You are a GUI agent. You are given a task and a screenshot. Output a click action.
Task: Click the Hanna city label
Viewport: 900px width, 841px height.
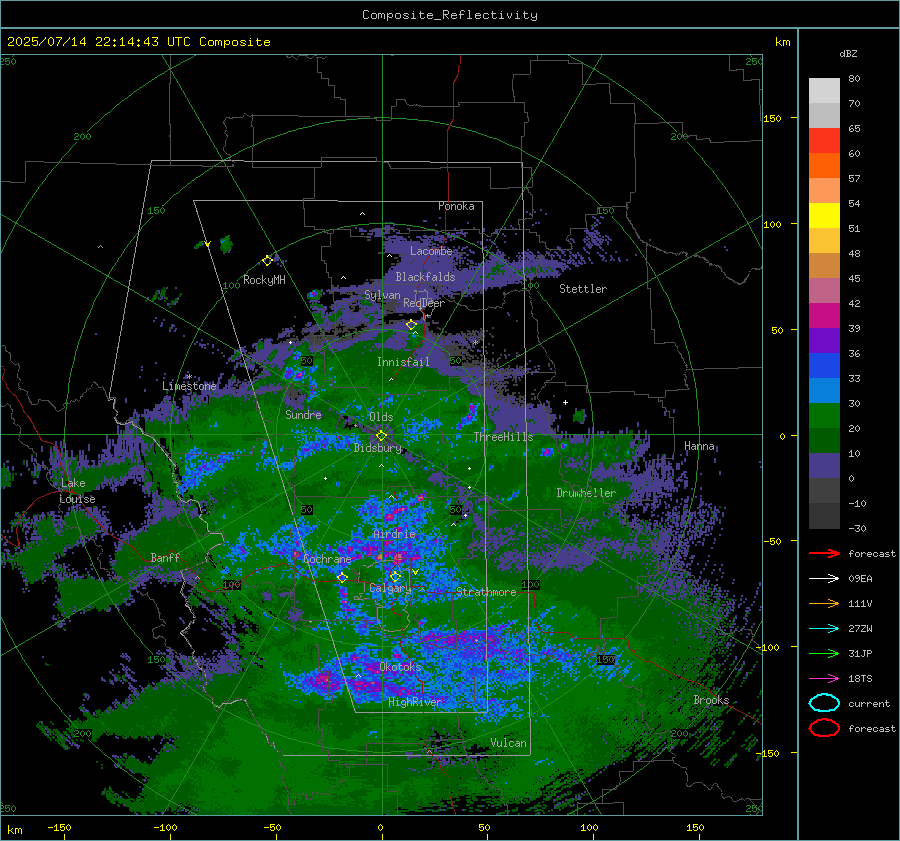699,446
